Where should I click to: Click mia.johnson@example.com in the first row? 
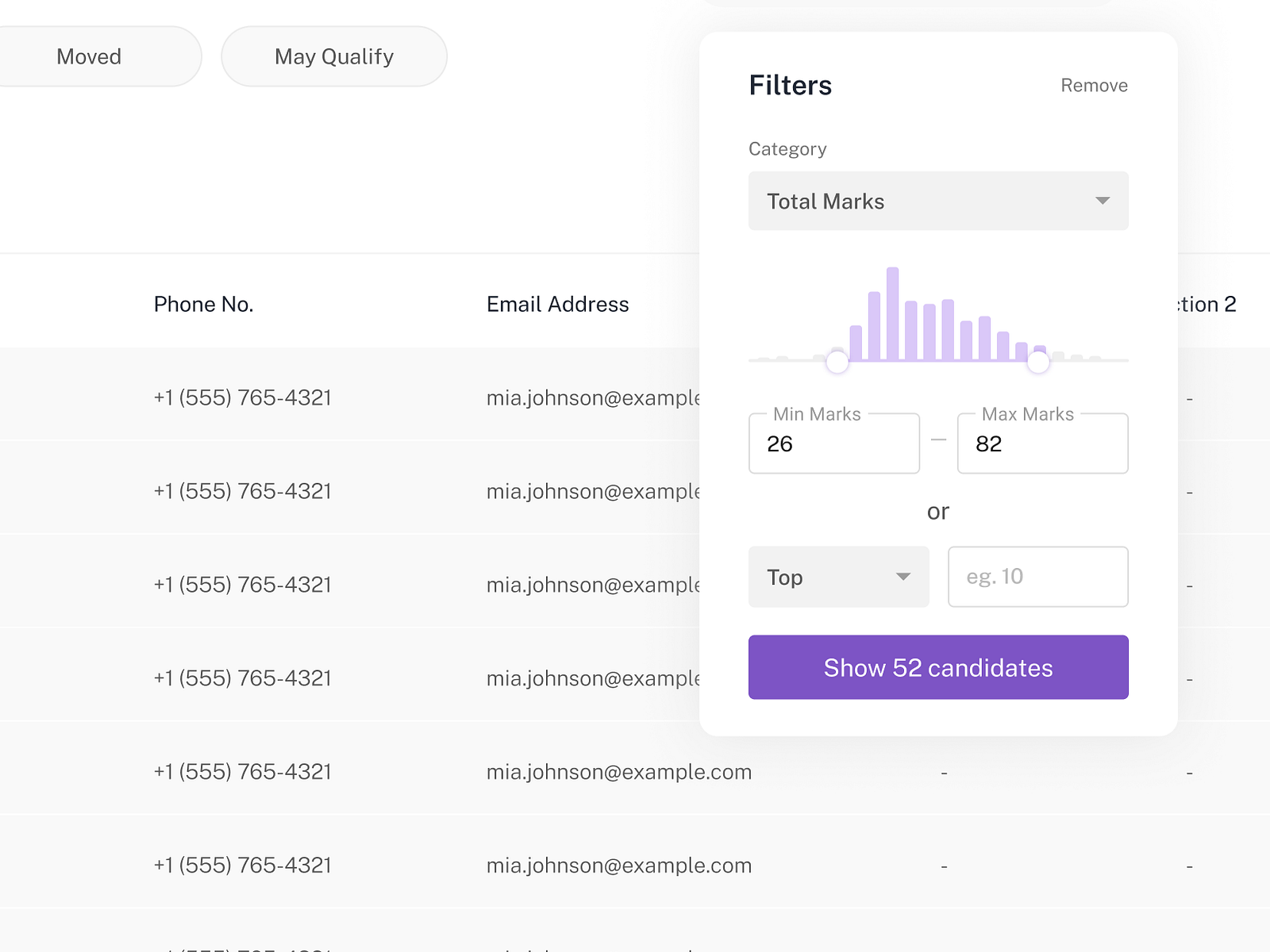pos(591,397)
